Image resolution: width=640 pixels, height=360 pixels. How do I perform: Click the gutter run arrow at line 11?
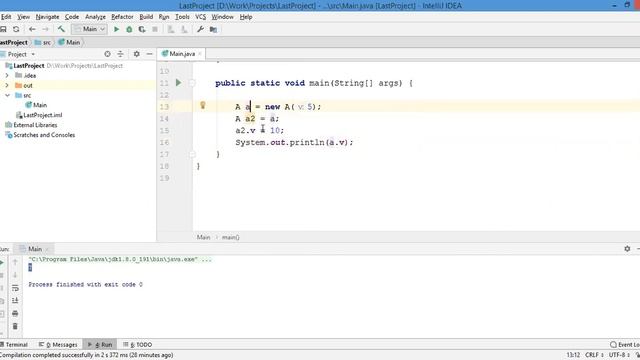coord(178,83)
